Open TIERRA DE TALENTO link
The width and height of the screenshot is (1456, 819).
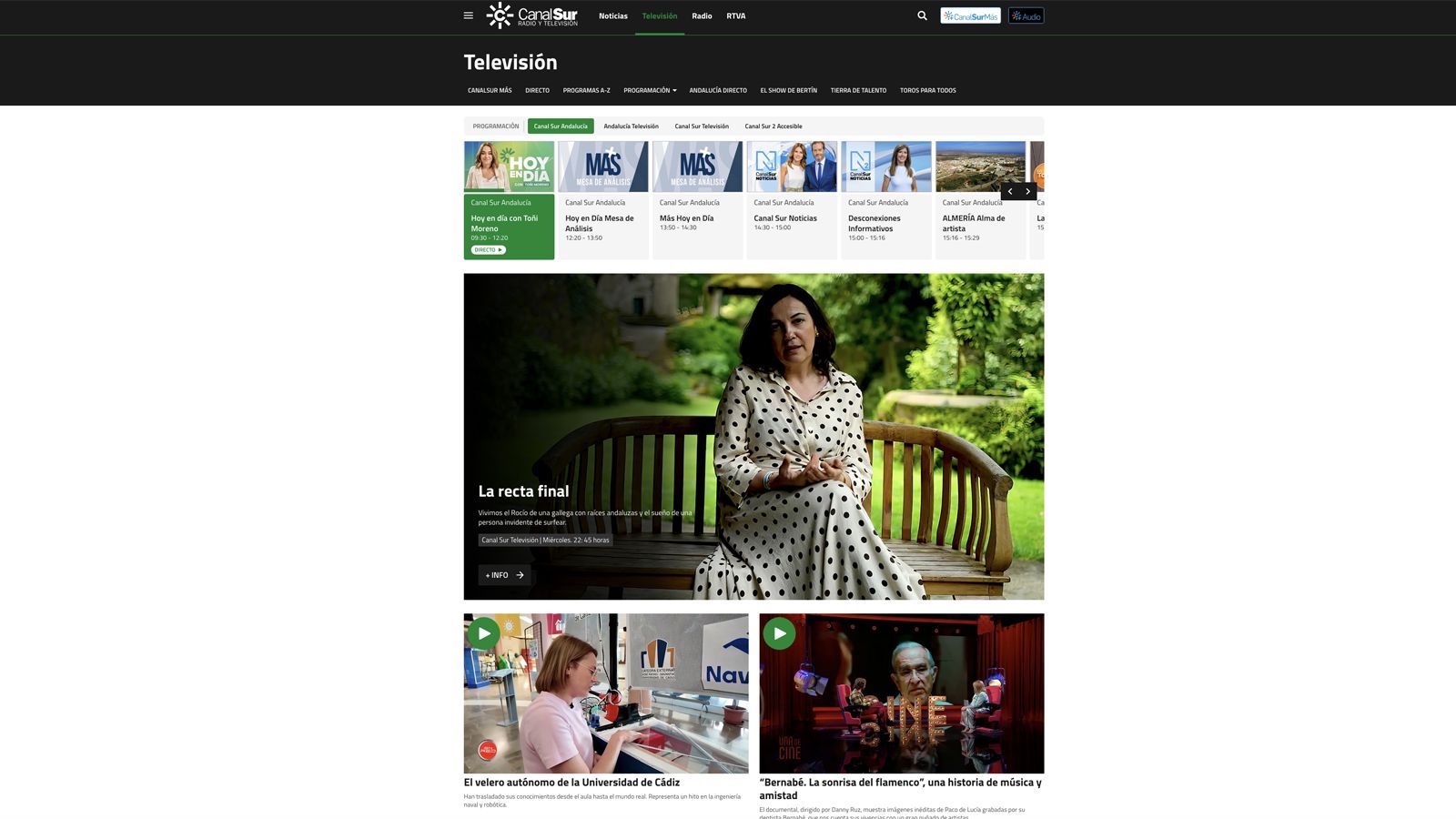[858, 90]
